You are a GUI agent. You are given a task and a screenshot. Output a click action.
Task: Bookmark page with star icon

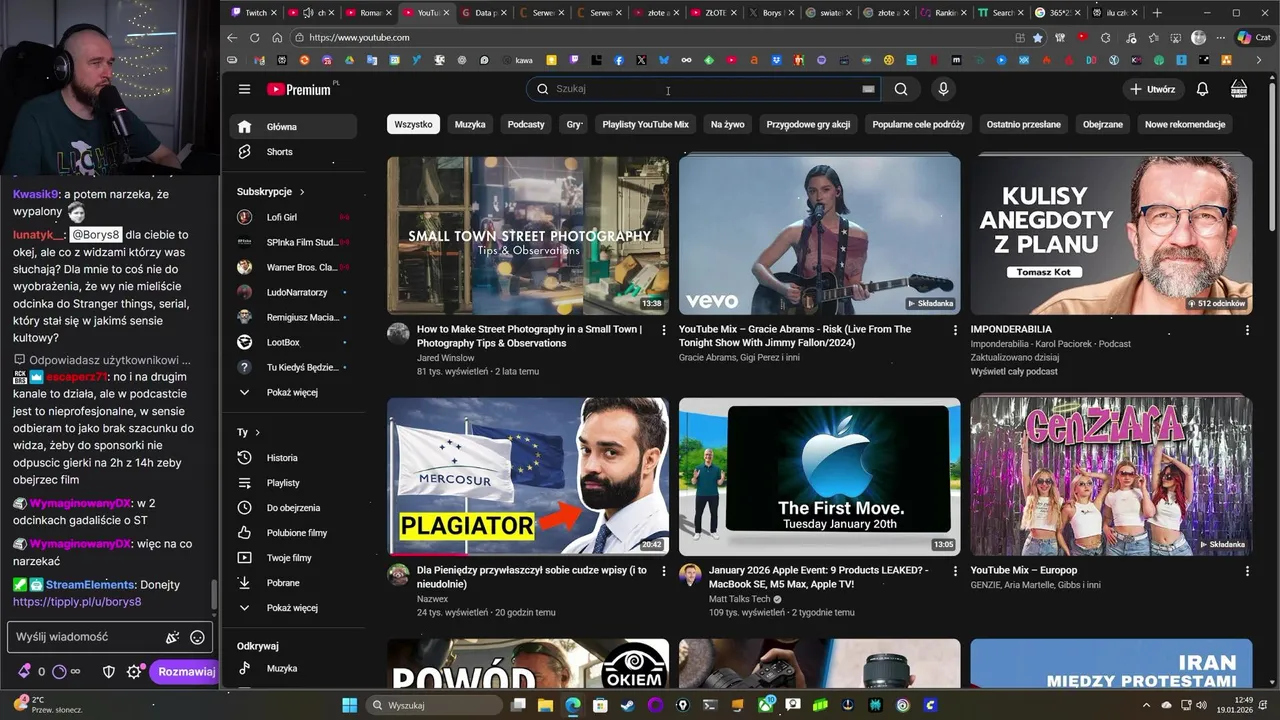point(1037,38)
